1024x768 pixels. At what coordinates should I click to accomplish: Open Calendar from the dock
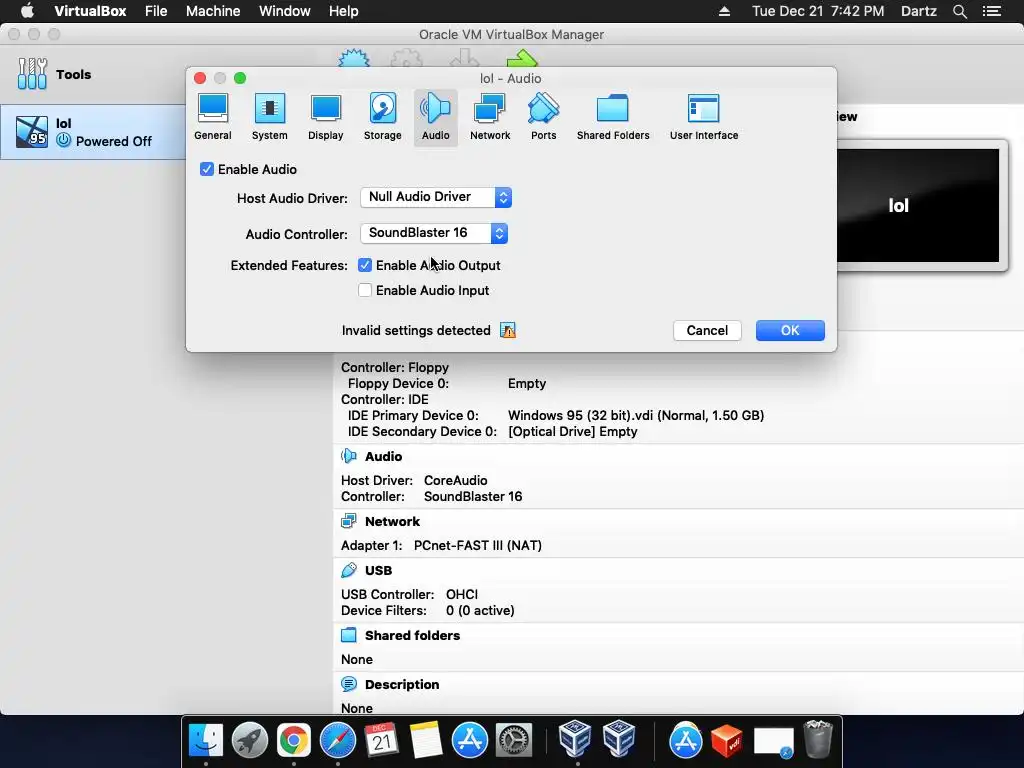coord(381,740)
